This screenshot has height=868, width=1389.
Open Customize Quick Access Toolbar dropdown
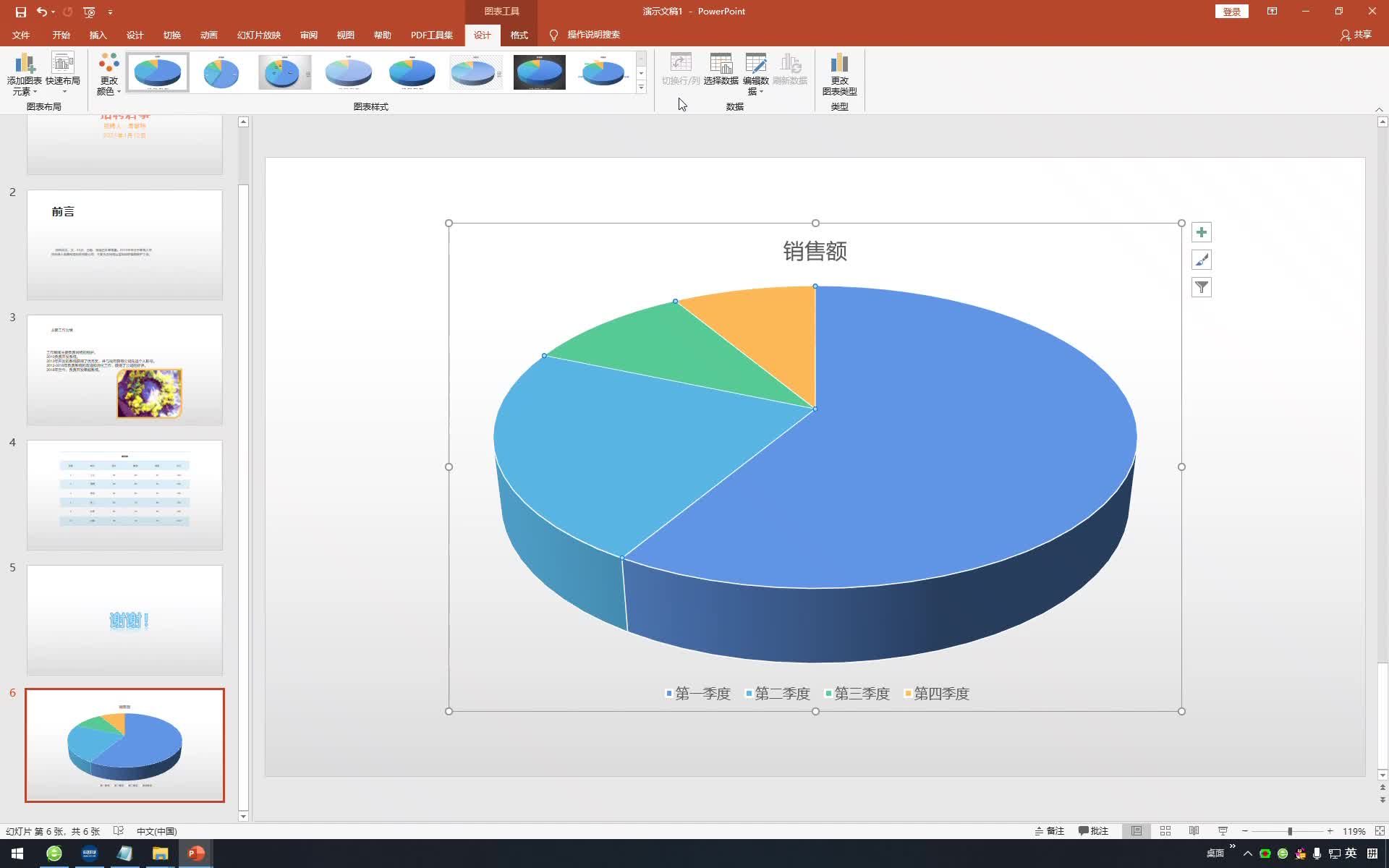point(110,12)
